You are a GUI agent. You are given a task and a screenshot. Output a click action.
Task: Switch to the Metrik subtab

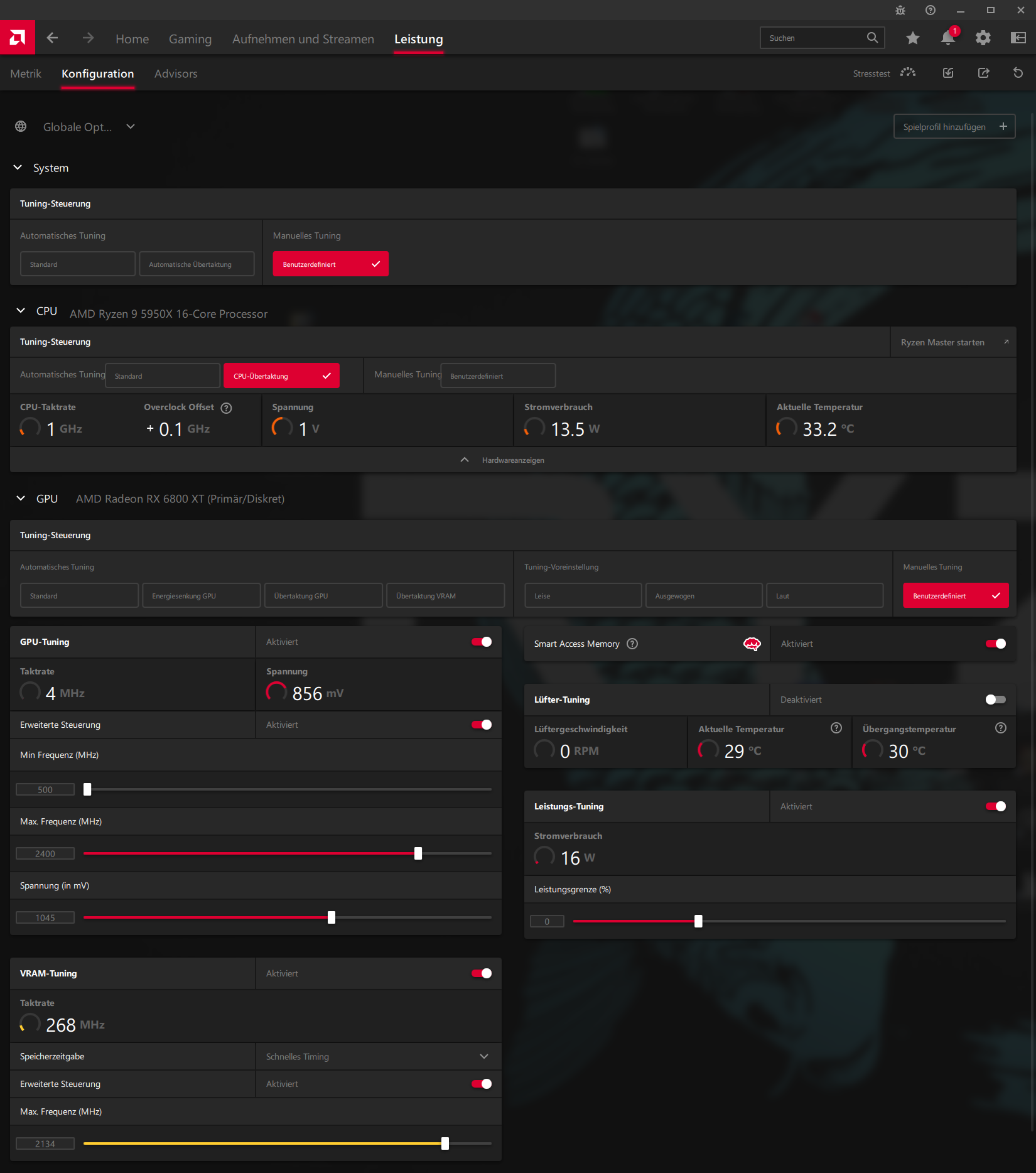(26, 74)
